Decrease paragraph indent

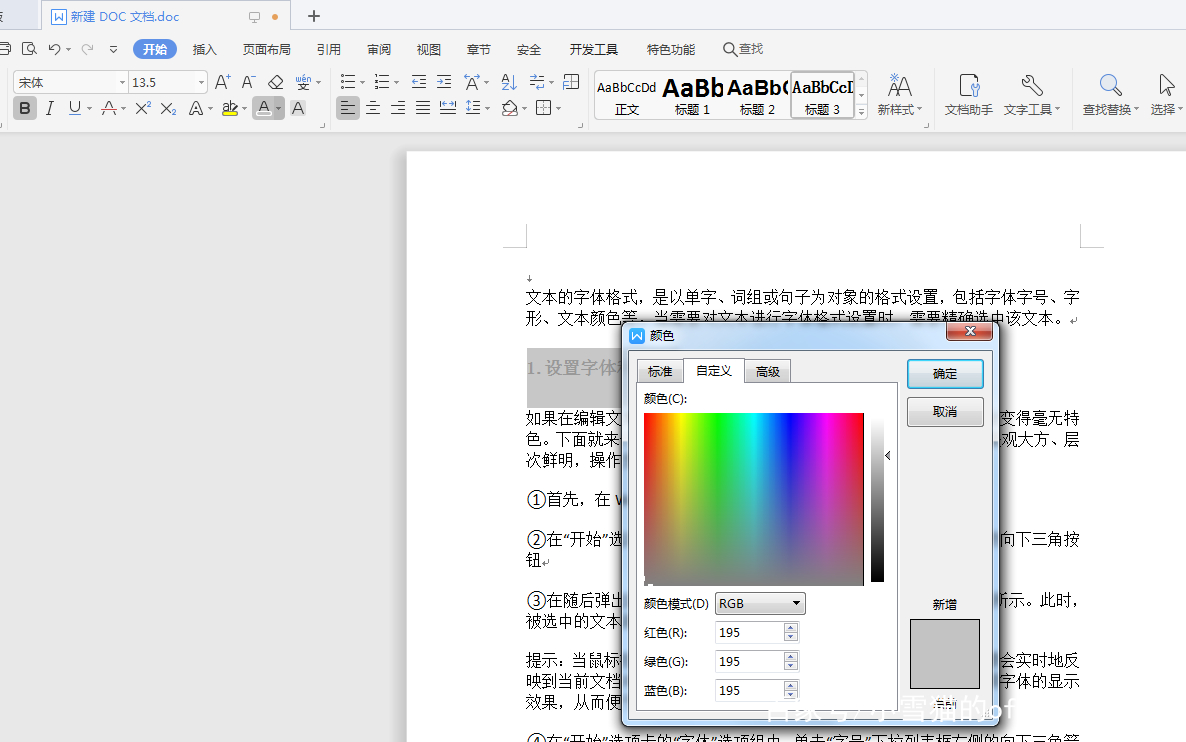coord(418,82)
